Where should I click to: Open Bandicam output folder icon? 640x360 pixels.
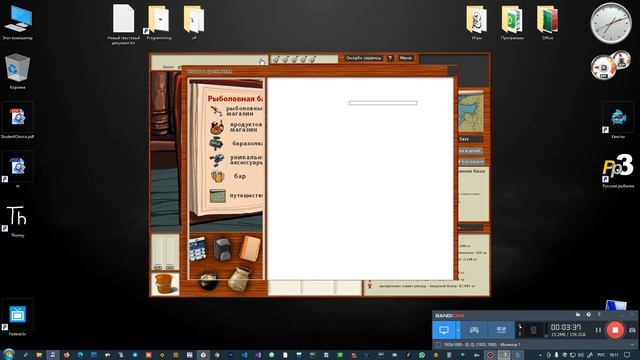578,315
